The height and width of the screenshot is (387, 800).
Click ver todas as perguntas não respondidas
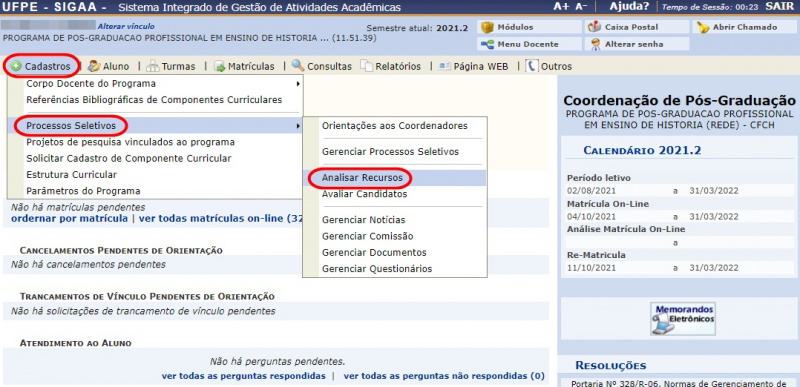pyautogui.click(x=444, y=376)
